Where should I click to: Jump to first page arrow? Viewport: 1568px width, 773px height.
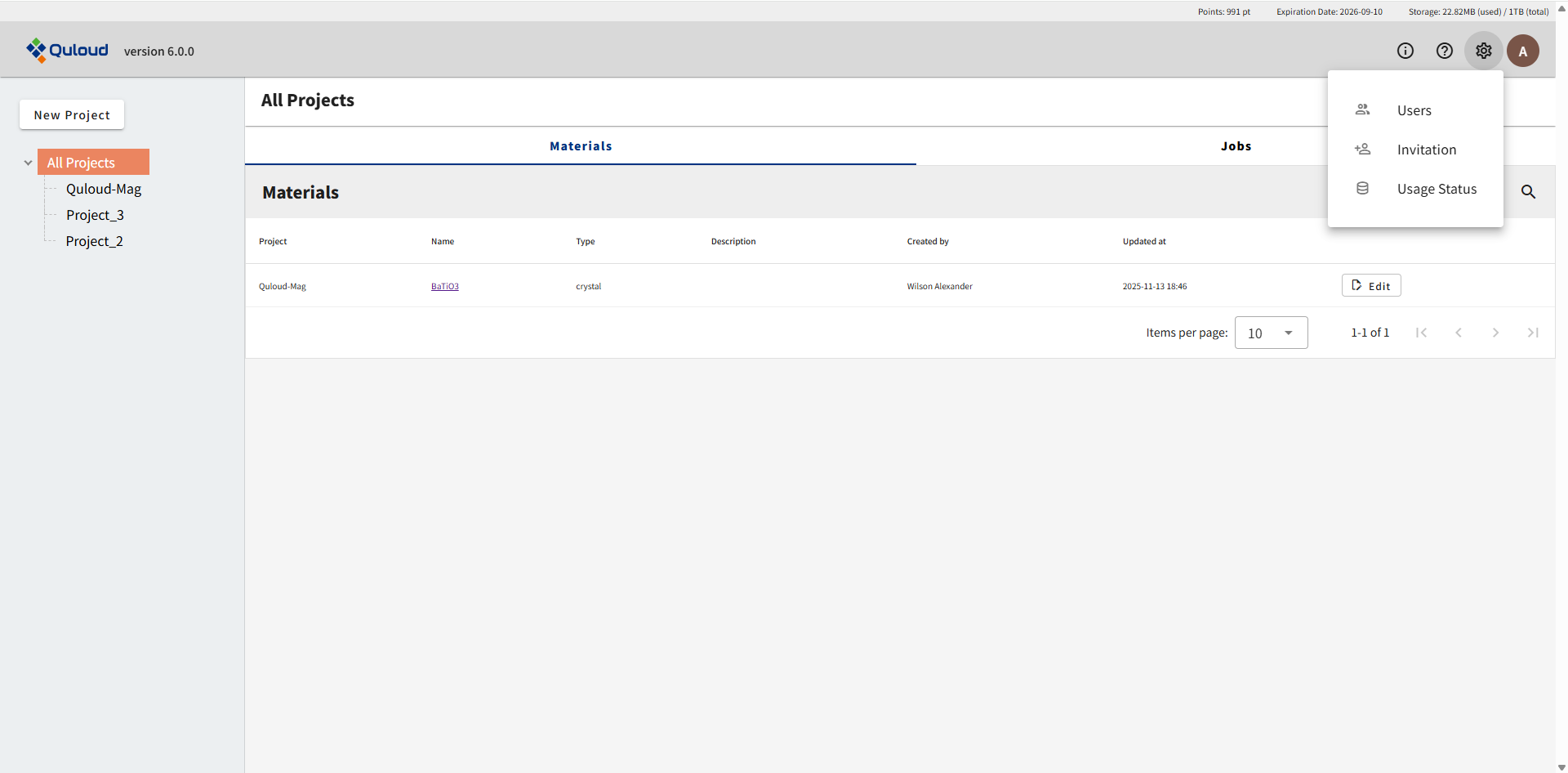[1421, 333]
